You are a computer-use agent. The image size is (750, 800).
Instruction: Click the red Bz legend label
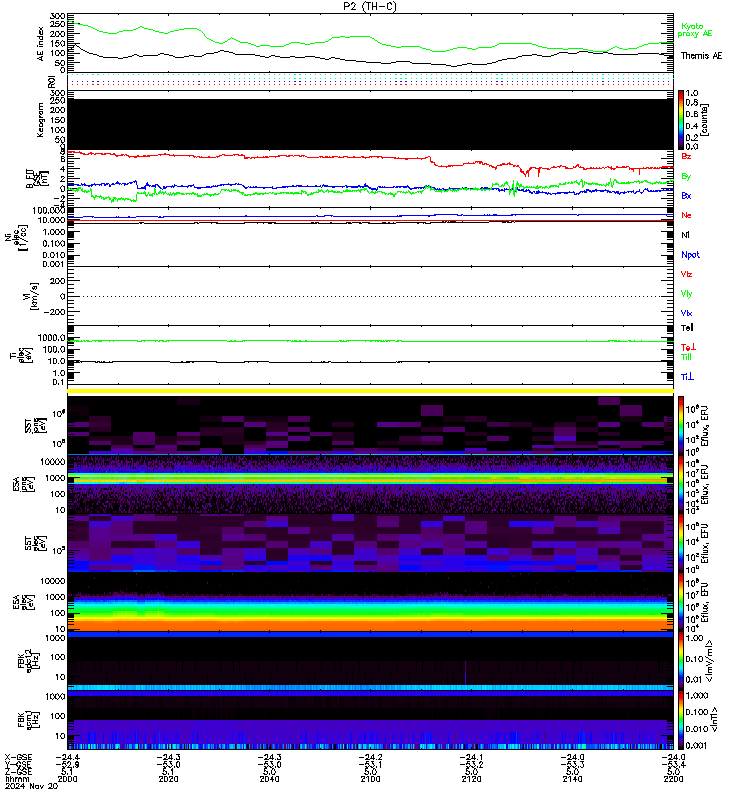tap(686, 156)
